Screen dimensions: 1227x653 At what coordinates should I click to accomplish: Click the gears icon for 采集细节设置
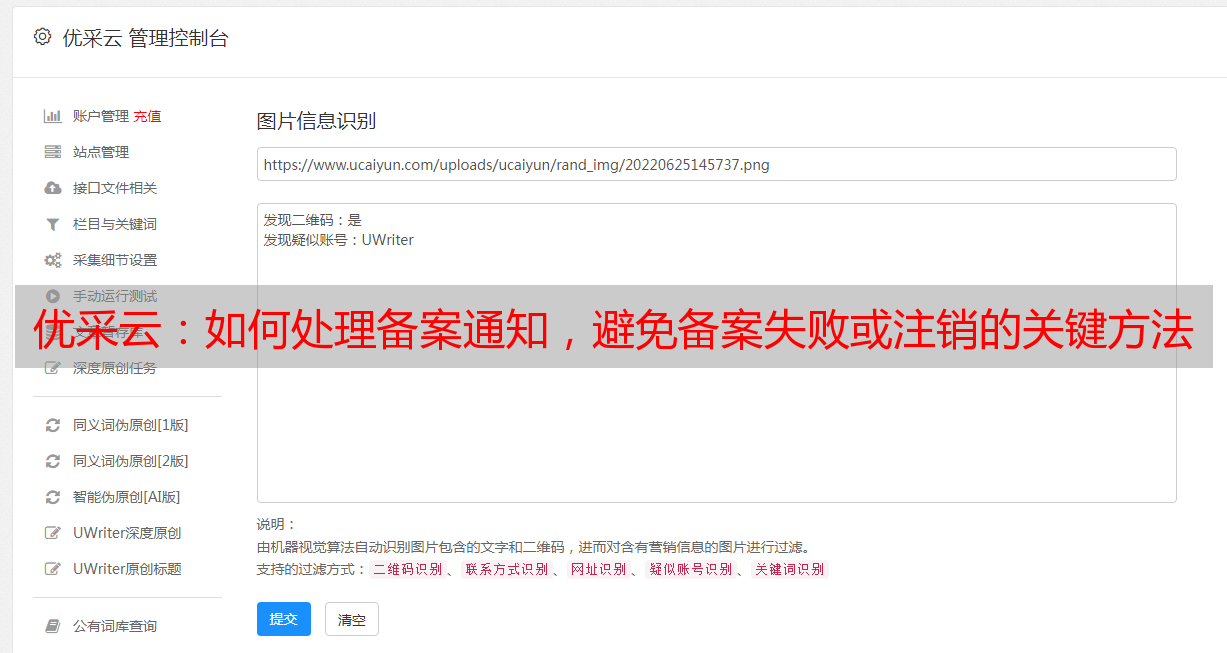[x=53, y=260]
